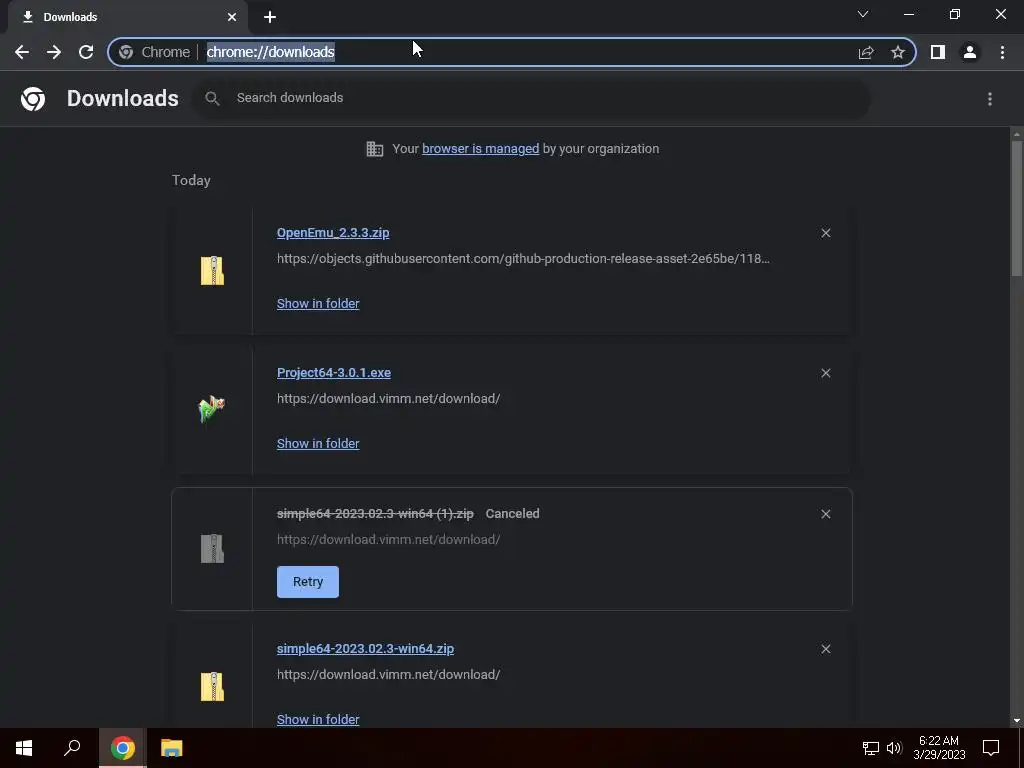
Task: Open the Downloads page more actions menu
Action: coord(990,99)
